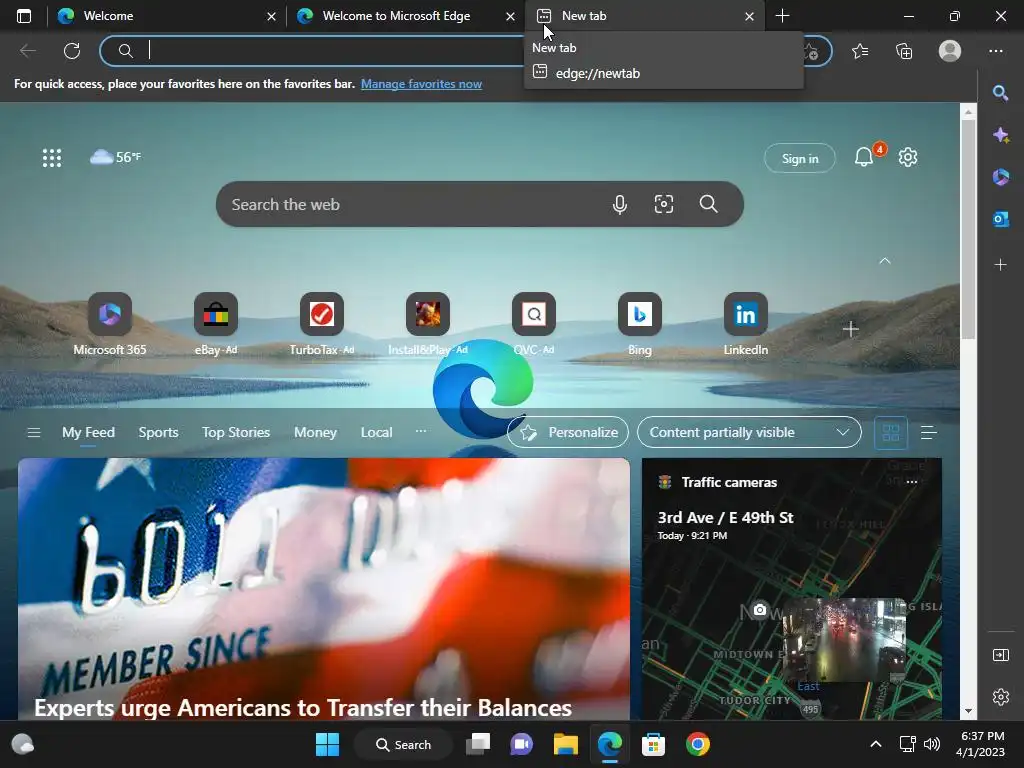1024x768 pixels.
Task: Click the page vertical scrollbar thumb
Action: [x=968, y=229]
